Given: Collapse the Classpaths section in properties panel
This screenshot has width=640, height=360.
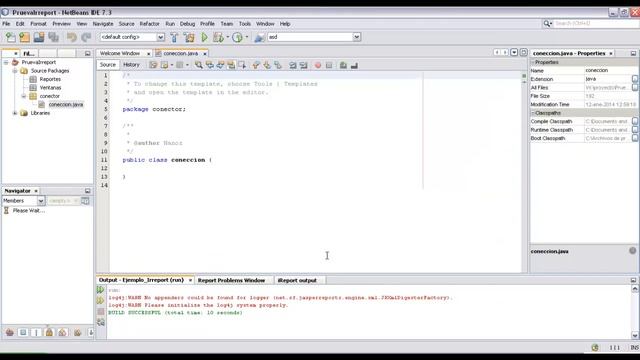Looking at the screenshot, I should (x=533, y=113).
